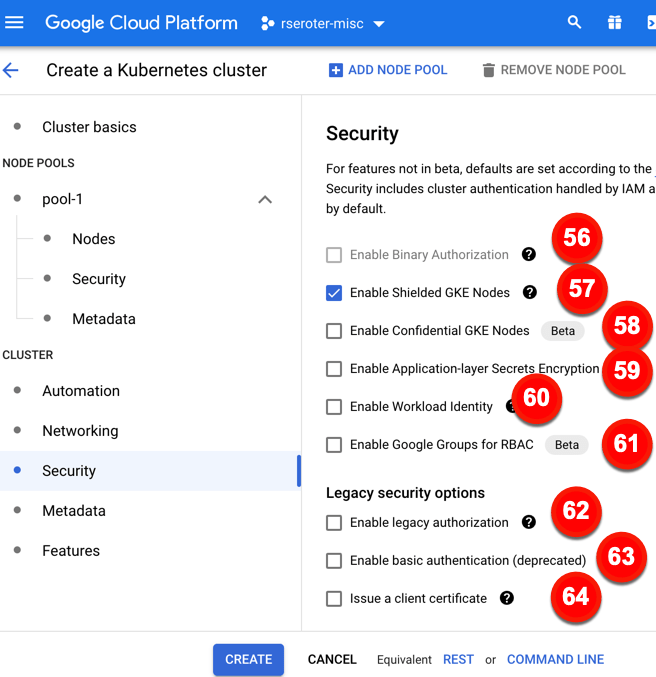Click help icon next to Binary Authorization
656x677 pixels.
[528, 255]
